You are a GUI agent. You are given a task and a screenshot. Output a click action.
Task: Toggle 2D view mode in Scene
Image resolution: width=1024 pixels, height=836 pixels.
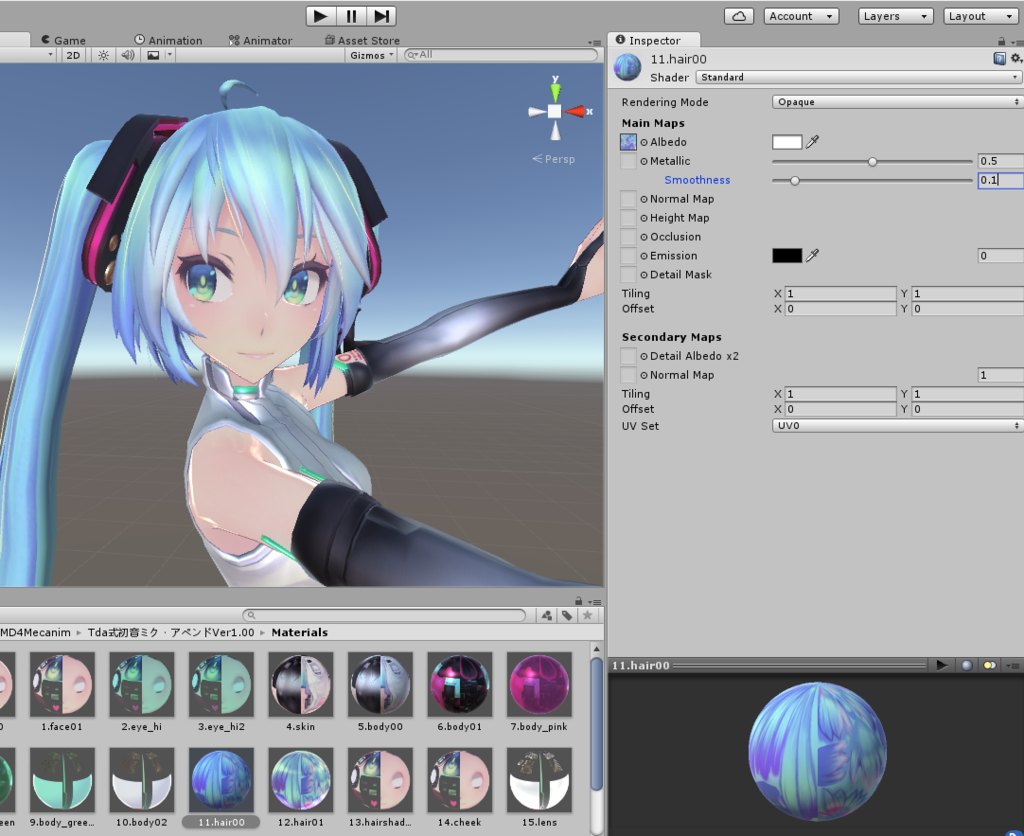pos(73,56)
